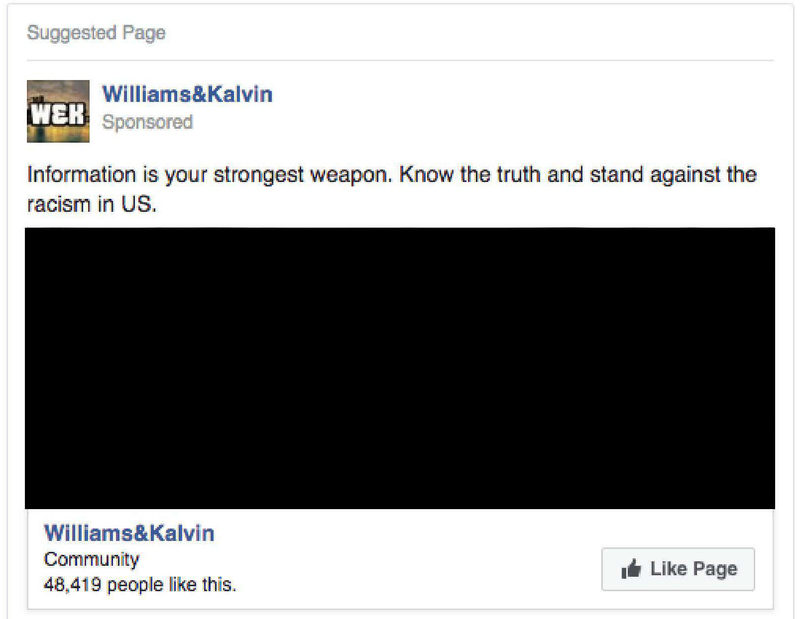Select the Suggested Page heading
This screenshot has height=619, width=800.
(x=96, y=33)
